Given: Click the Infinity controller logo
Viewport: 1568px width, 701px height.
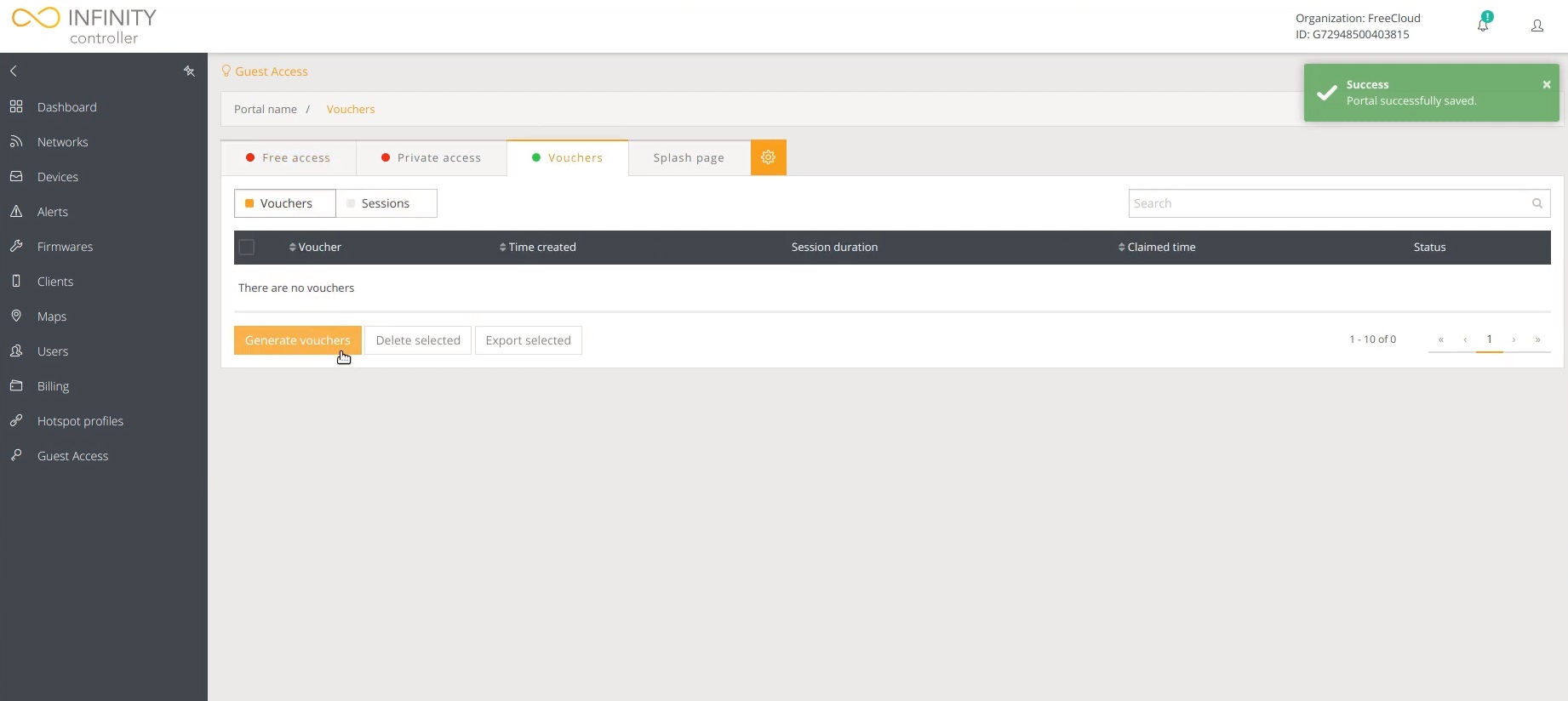Looking at the screenshot, I should click(x=84, y=26).
